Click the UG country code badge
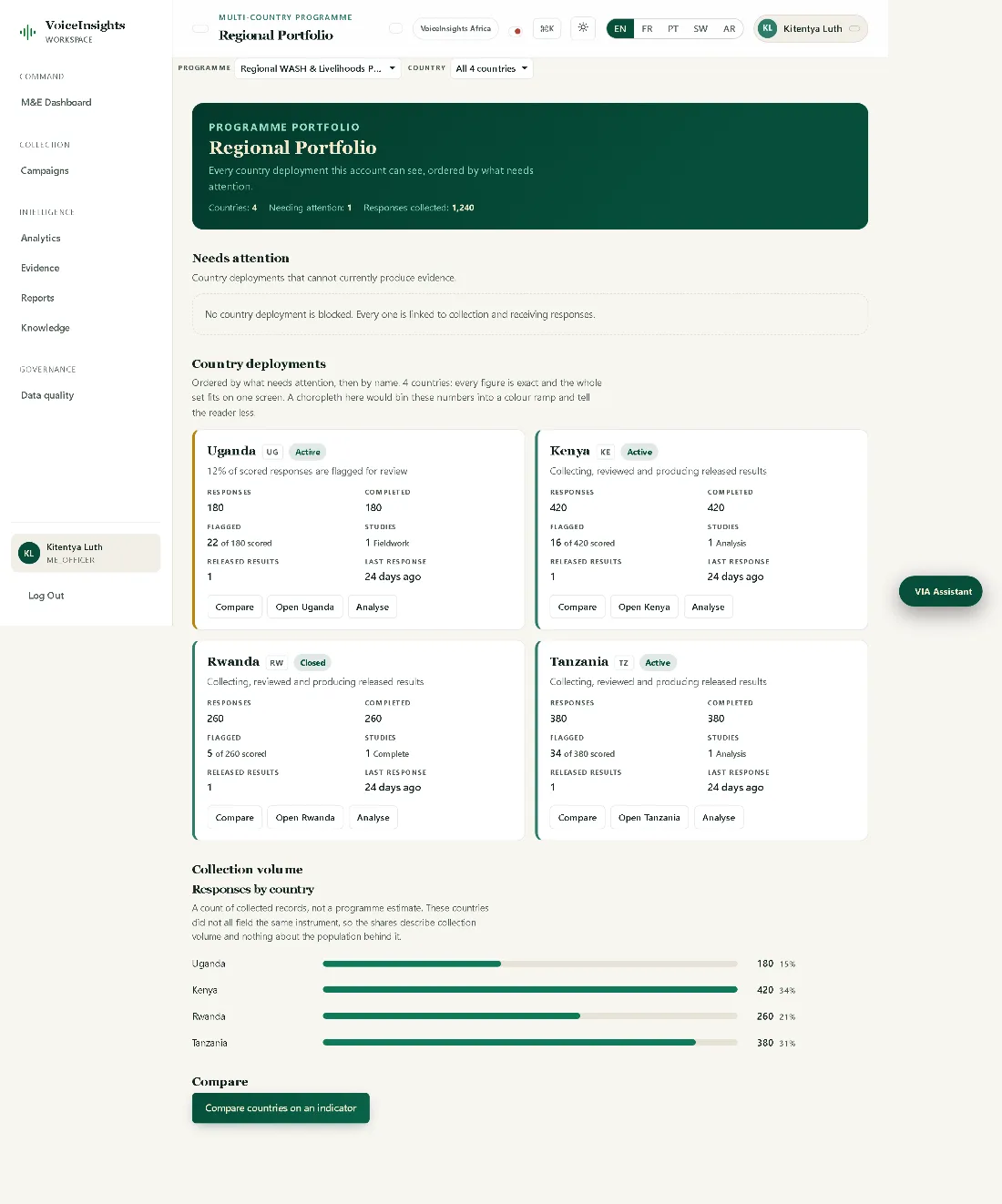 coord(272,452)
